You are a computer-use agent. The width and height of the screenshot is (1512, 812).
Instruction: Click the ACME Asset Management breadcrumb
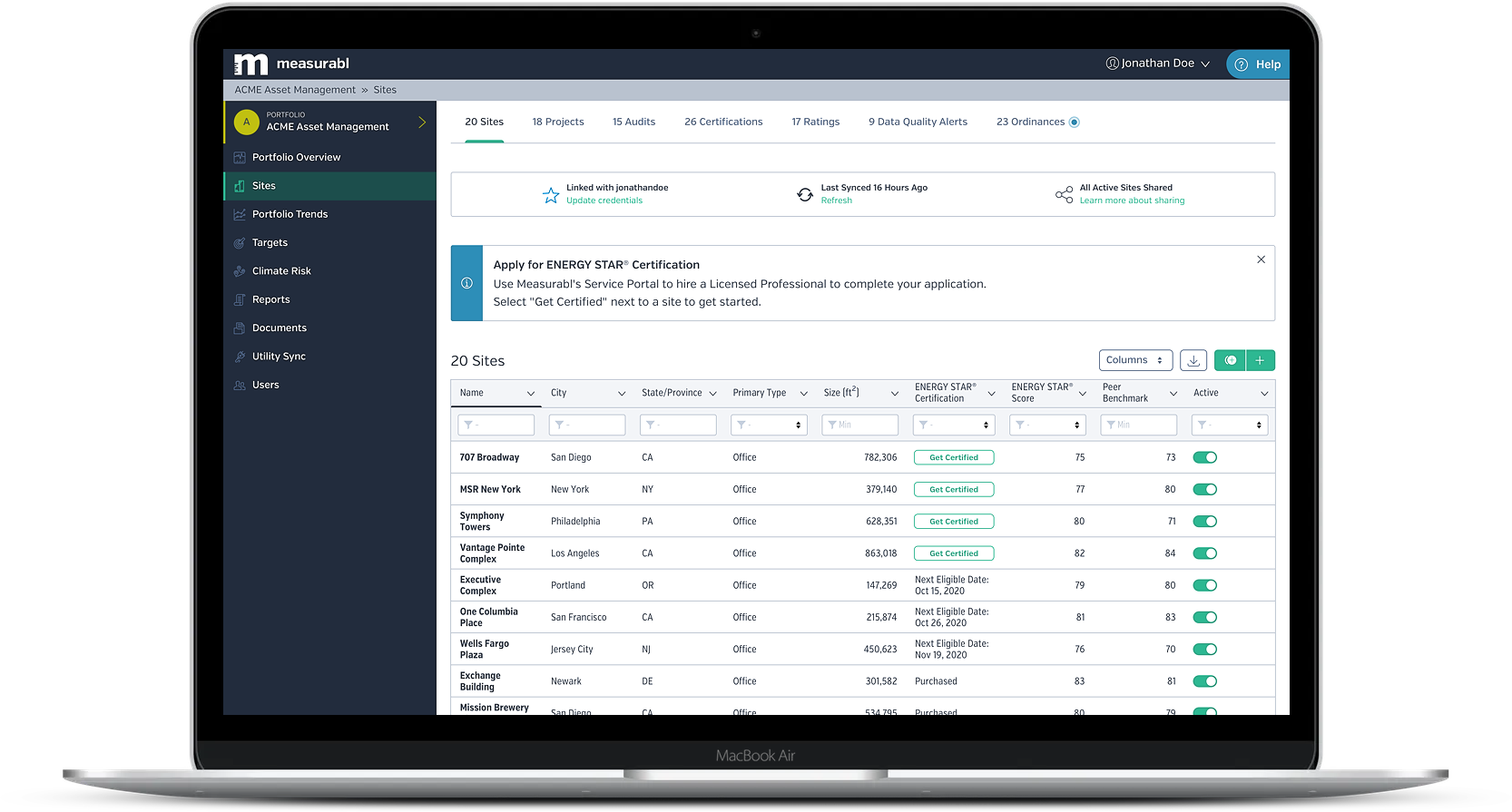click(x=295, y=90)
